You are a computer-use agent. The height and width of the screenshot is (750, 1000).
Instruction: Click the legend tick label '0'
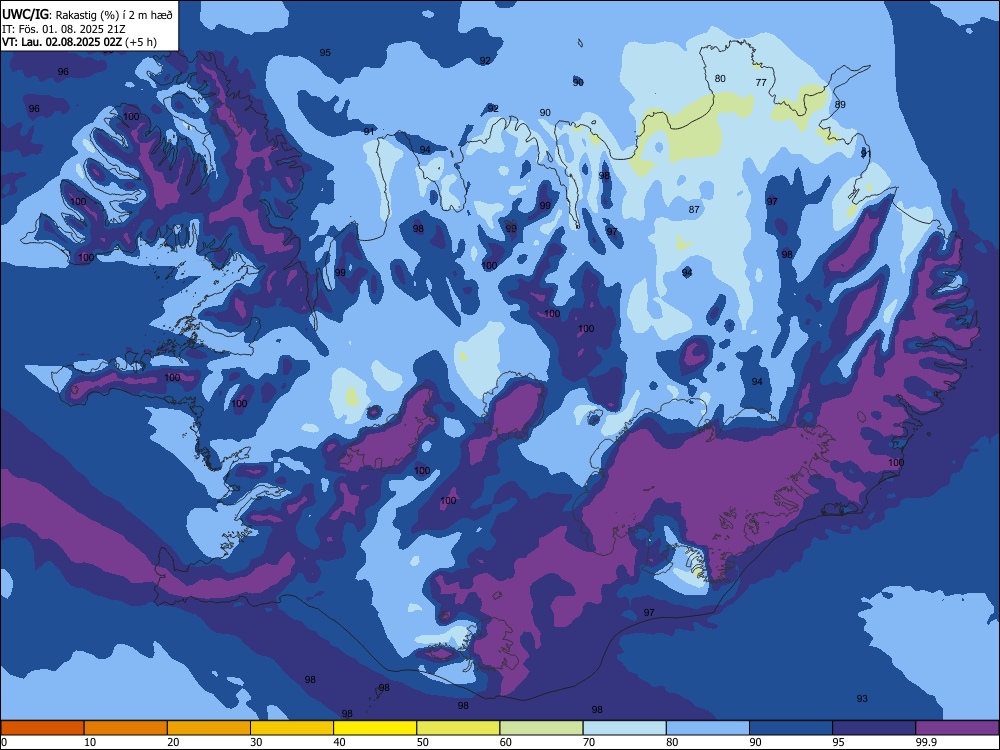pyautogui.click(x=4, y=742)
